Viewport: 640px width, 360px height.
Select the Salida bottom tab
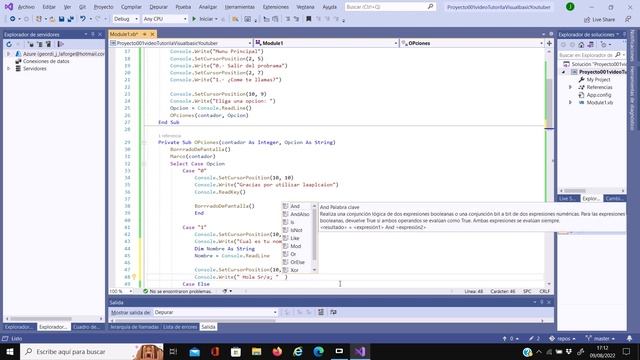pos(208,327)
